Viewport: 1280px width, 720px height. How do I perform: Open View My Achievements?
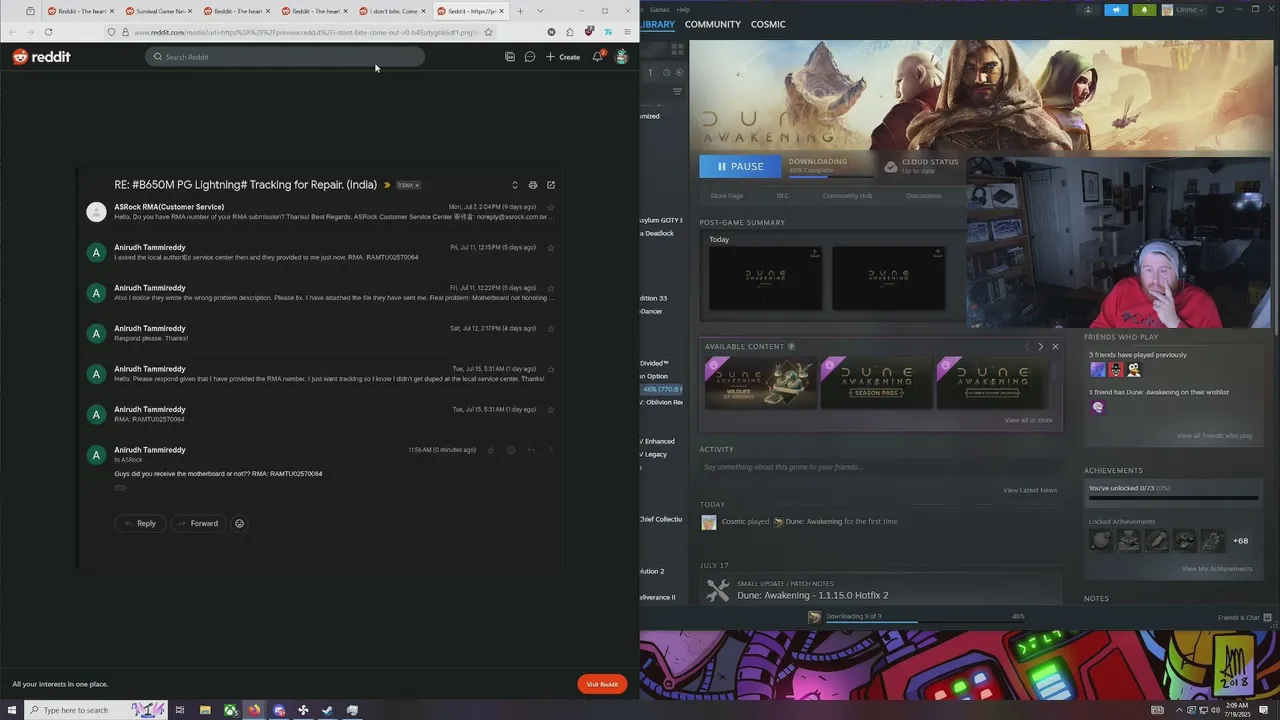pyautogui.click(x=1217, y=569)
